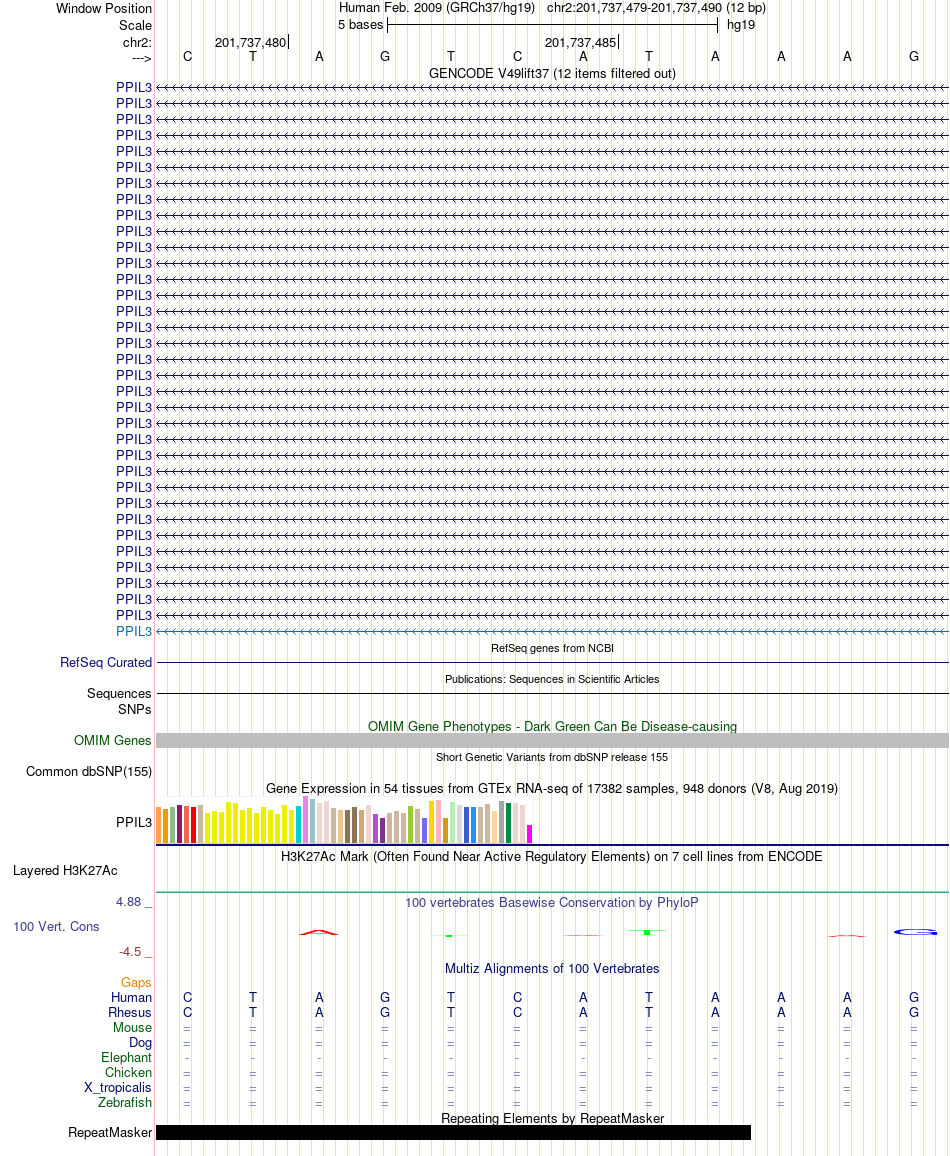The image size is (950, 1156).
Task: Click the ---> base sequence direction label
Action: click(142, 58)
